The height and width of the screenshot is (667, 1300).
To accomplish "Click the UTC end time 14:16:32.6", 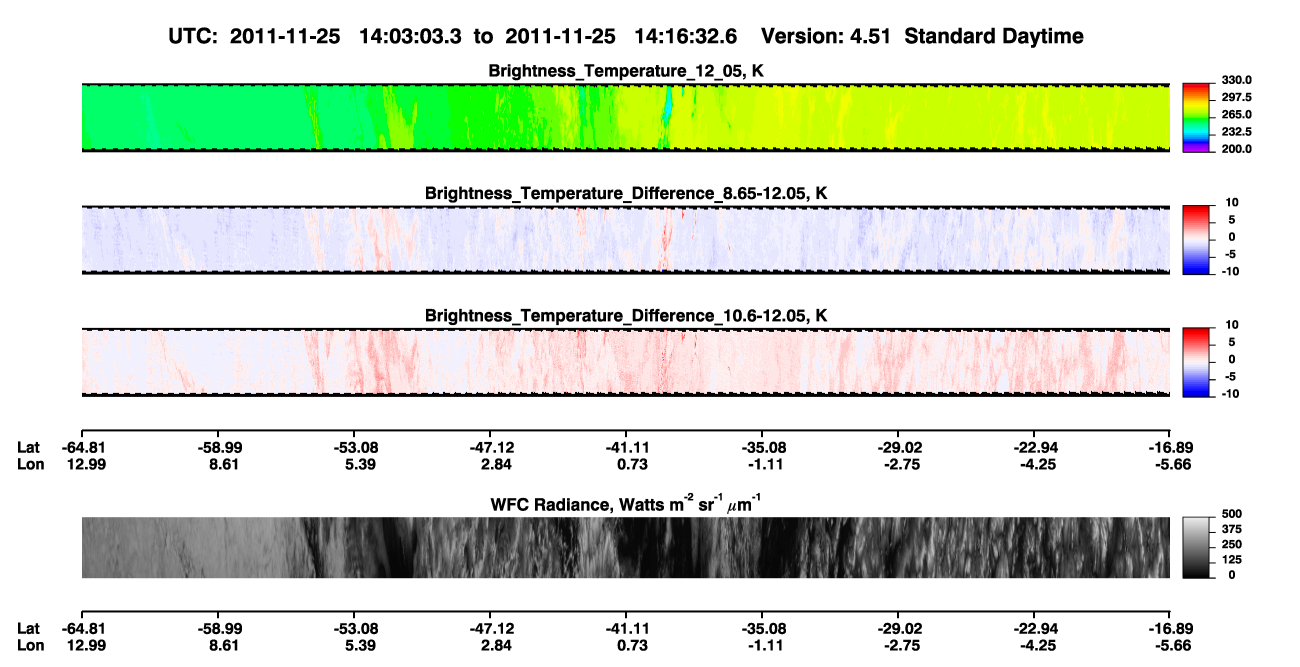I will 686,37.
